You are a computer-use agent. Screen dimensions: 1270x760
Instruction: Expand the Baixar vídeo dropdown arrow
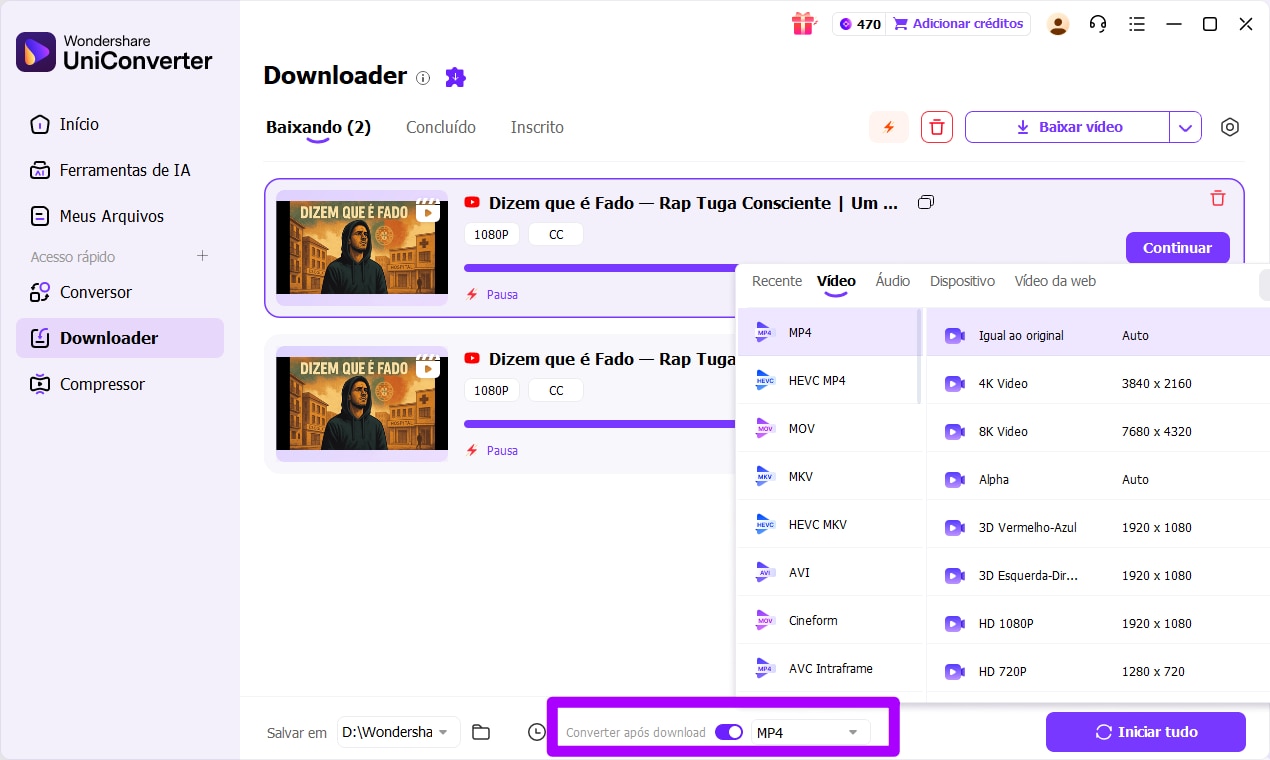tap(1186, 127)
